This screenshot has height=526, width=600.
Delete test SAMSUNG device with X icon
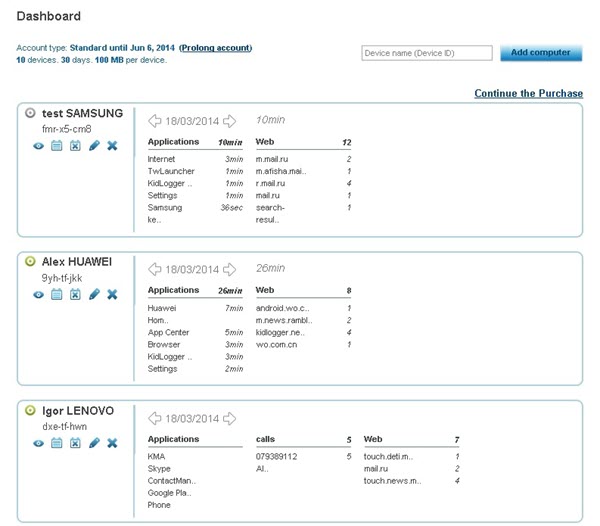coord(112,146)
